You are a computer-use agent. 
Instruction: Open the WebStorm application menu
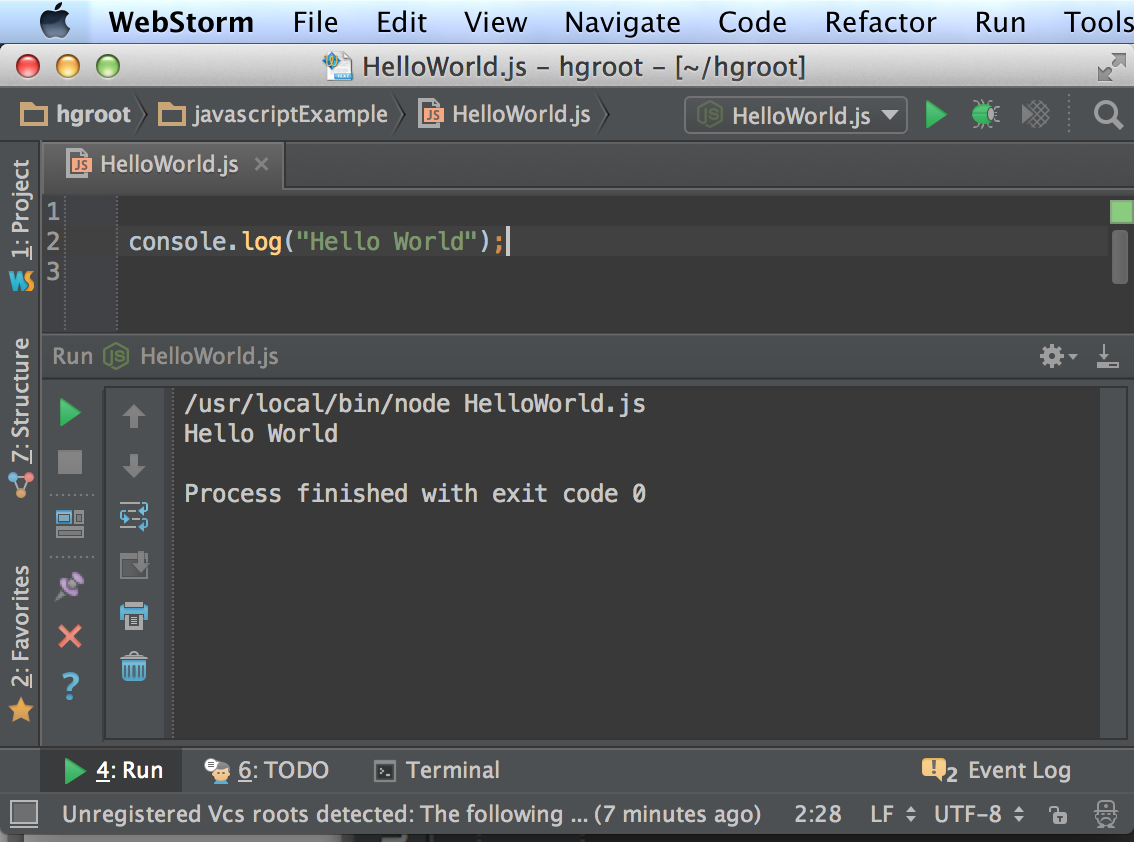point(181,22)
